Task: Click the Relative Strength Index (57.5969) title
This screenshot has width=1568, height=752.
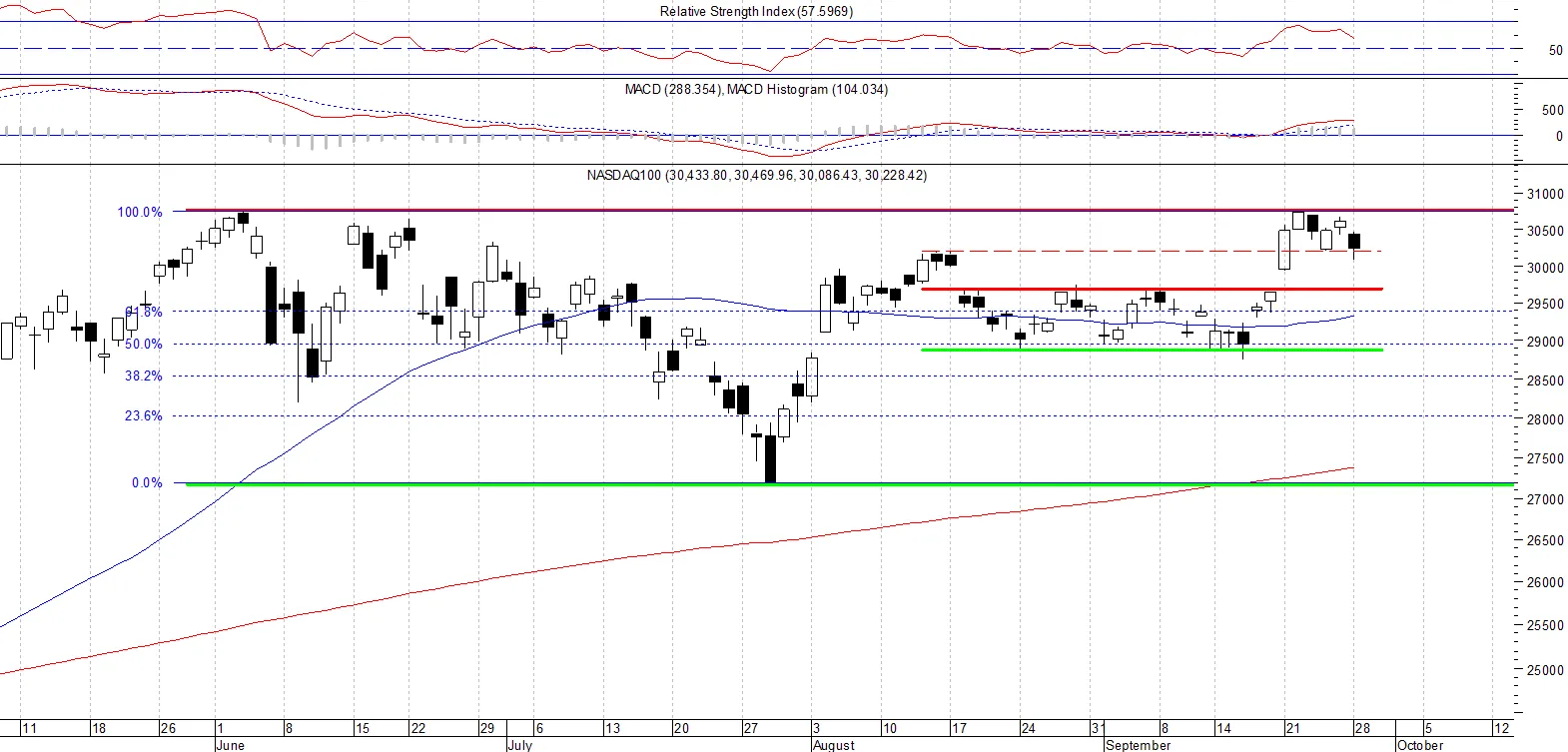Action: pyautogui.click(x=756, y=12)
